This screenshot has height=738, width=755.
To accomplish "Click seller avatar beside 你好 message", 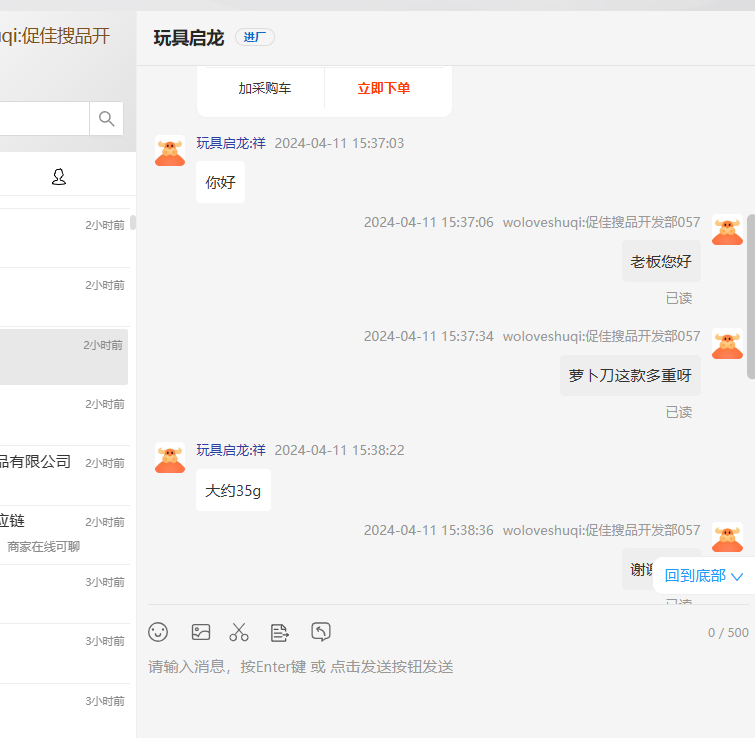I will tap(170, 151).
